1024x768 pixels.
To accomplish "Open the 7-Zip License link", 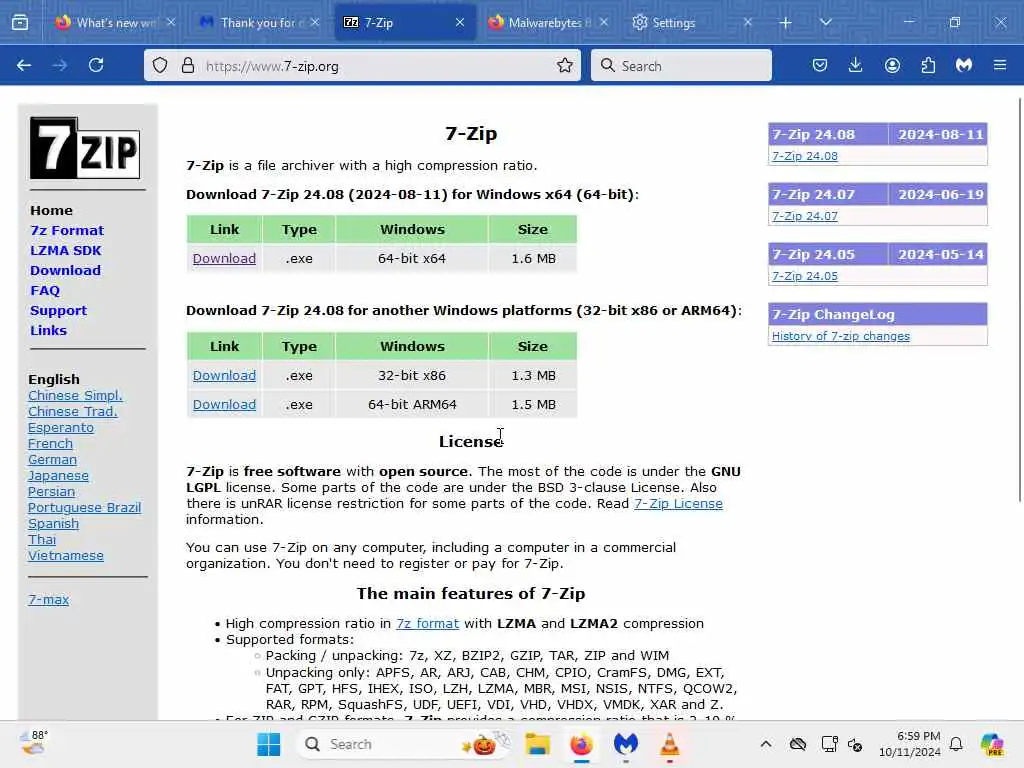I will point(678,504).
